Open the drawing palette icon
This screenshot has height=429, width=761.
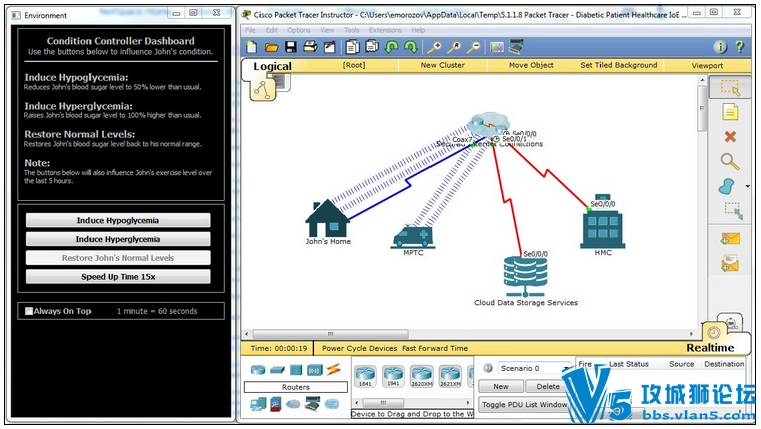[497, 47]
